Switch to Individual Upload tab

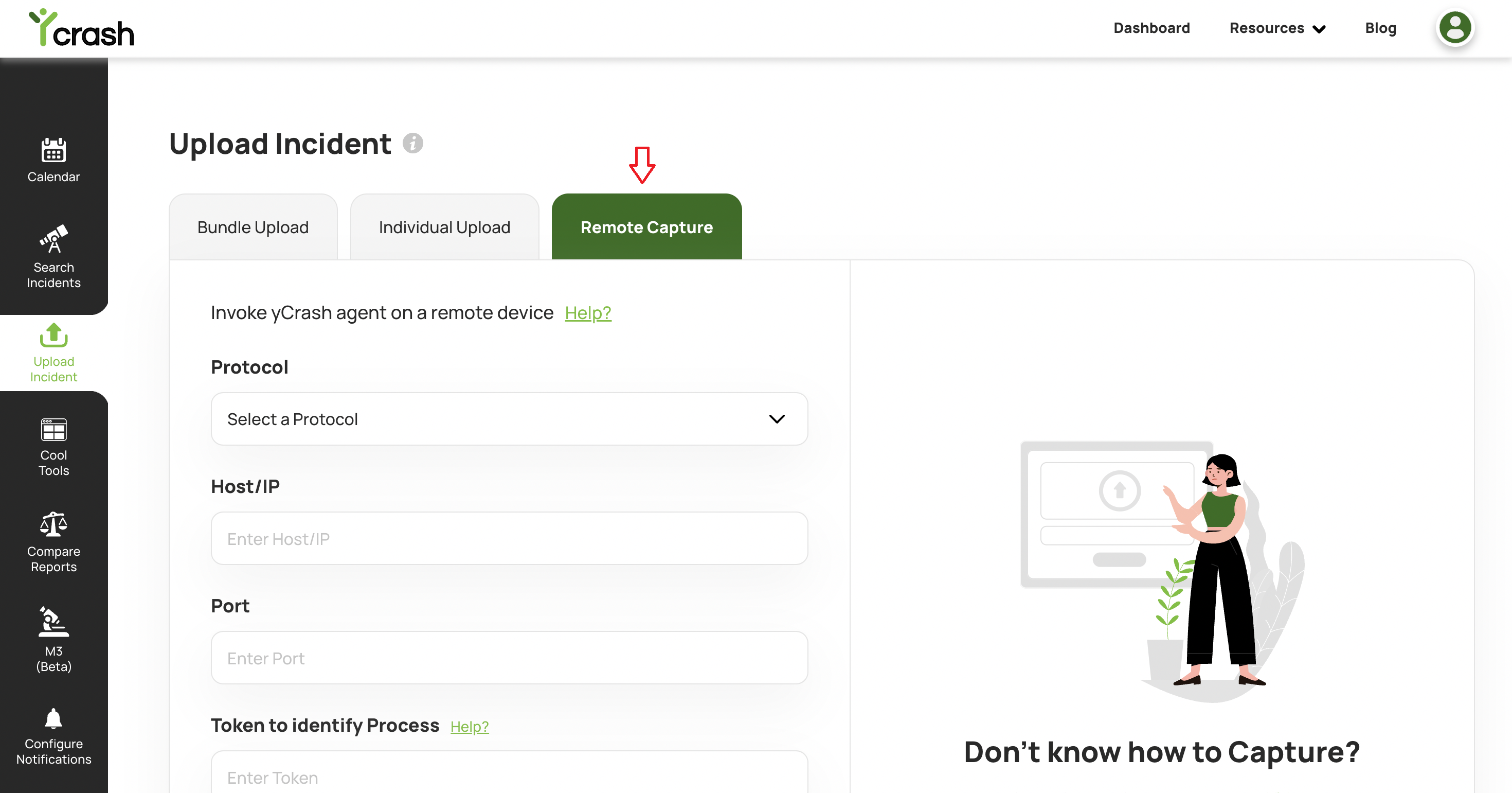444,227
